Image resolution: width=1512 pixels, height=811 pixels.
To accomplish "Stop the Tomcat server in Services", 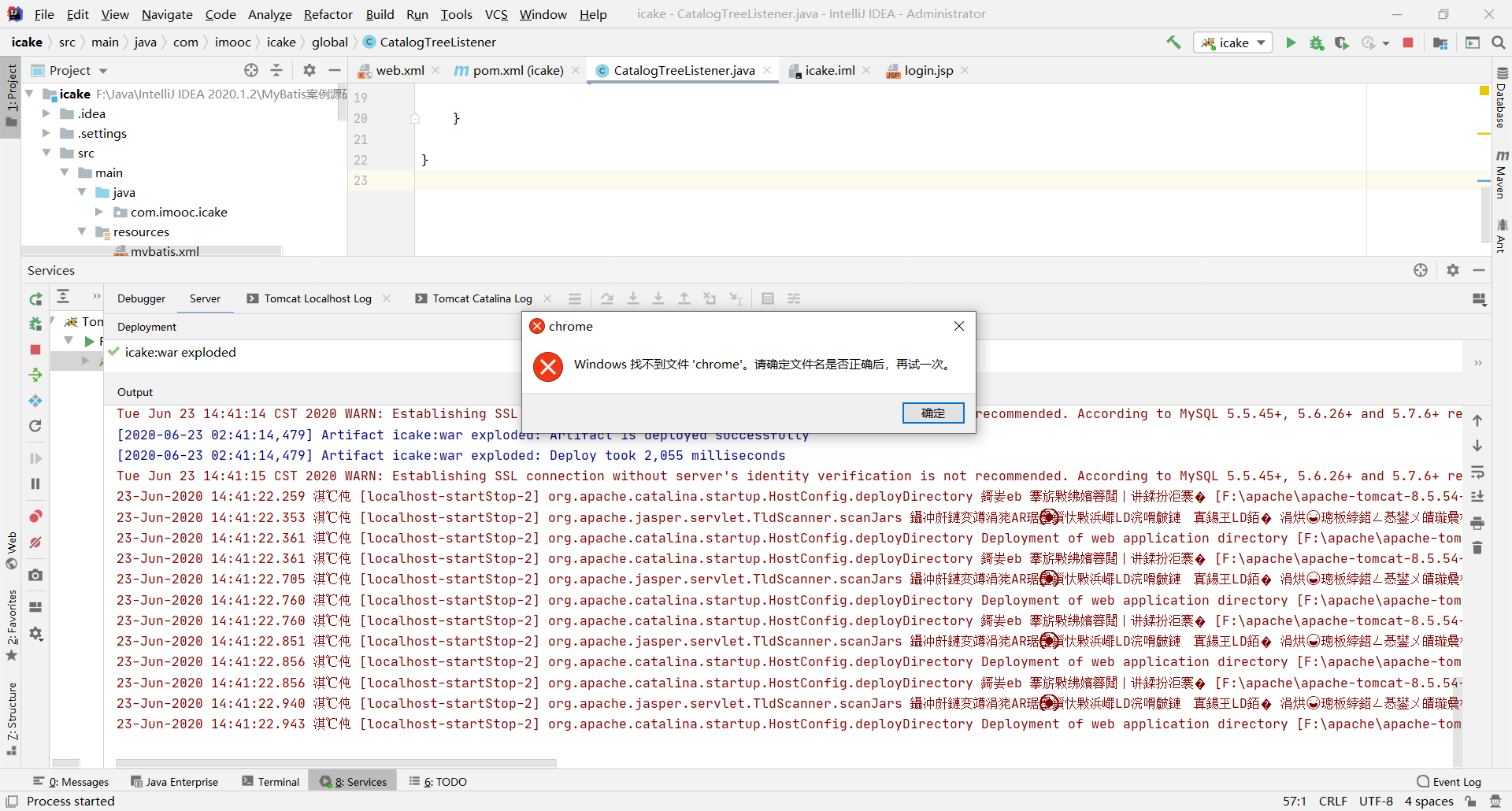I will 35,349.
